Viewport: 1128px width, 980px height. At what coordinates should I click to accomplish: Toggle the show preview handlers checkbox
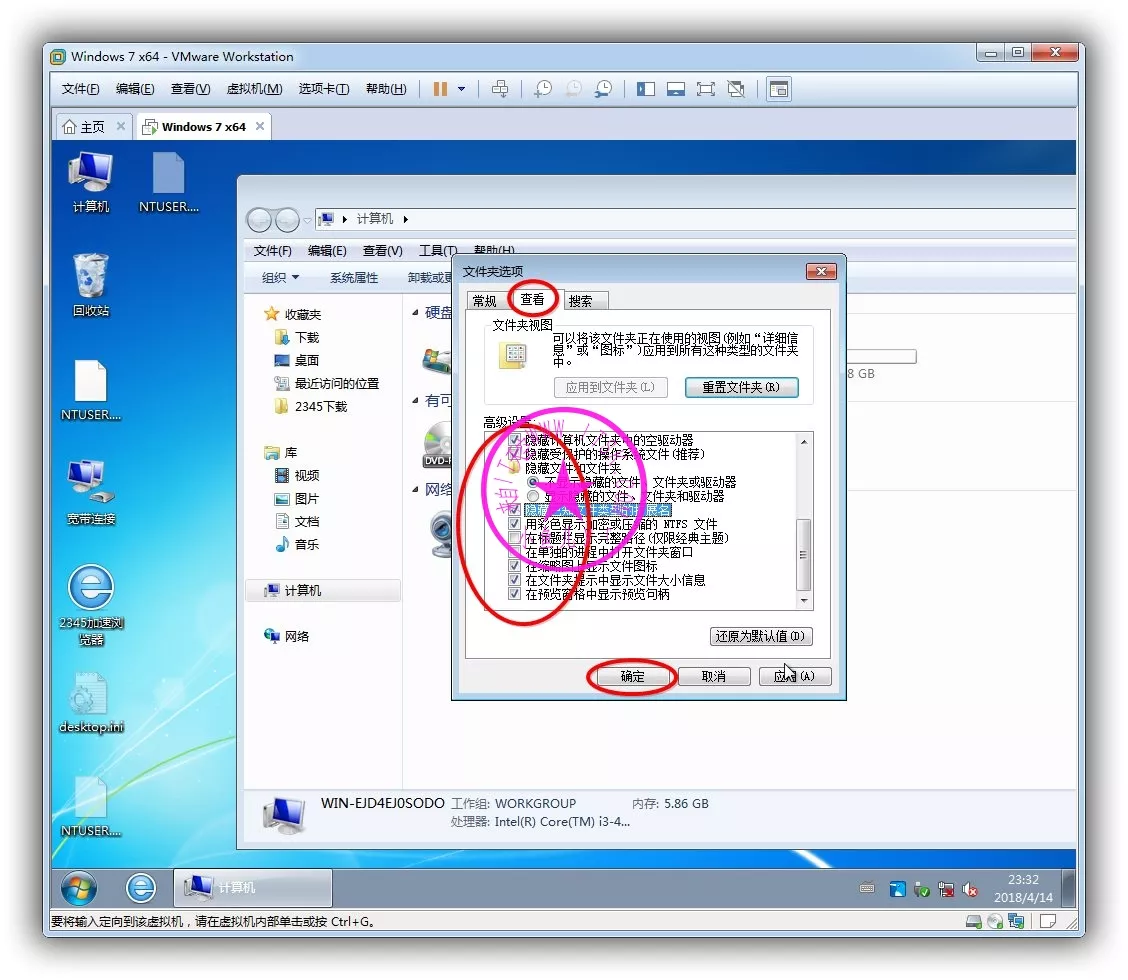click(515, 594)
